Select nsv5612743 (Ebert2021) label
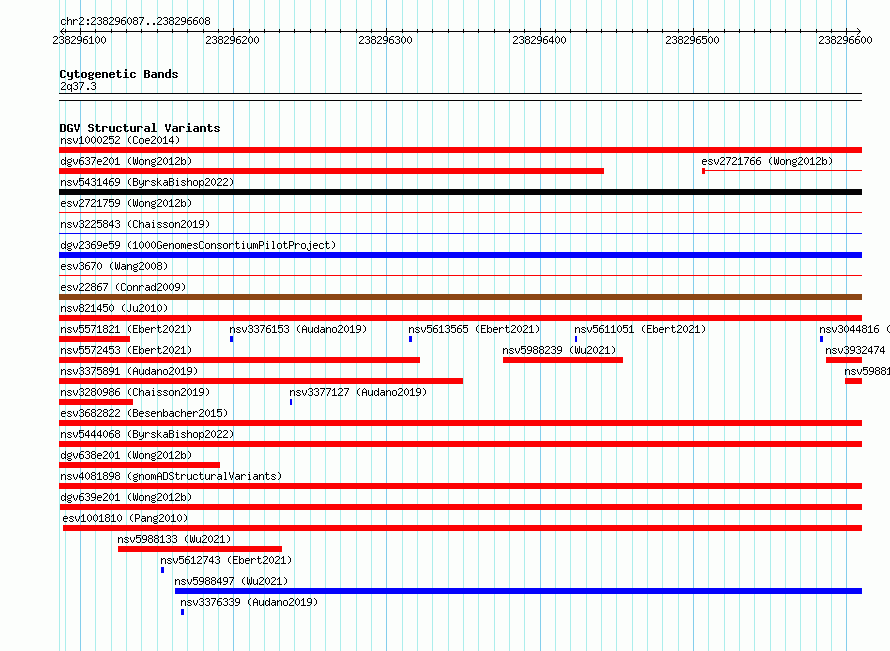 click(226, 560)
